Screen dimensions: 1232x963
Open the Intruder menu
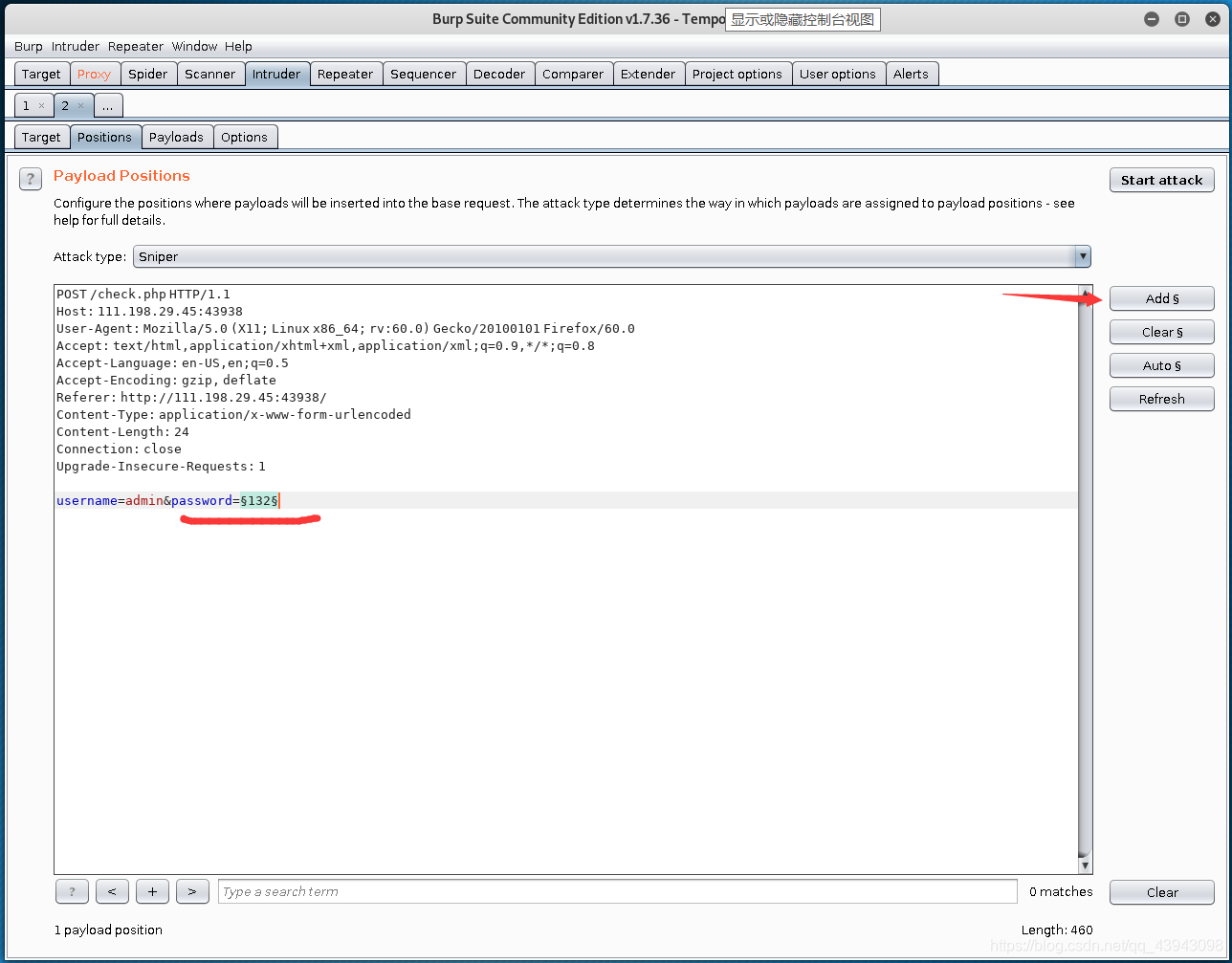[76, 46]
